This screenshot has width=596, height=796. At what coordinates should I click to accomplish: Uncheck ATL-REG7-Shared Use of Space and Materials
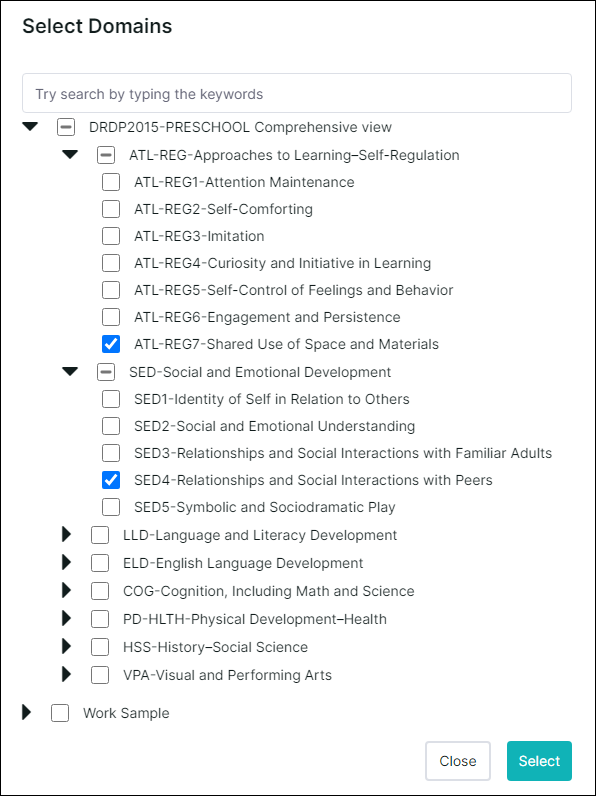[111, 344]
